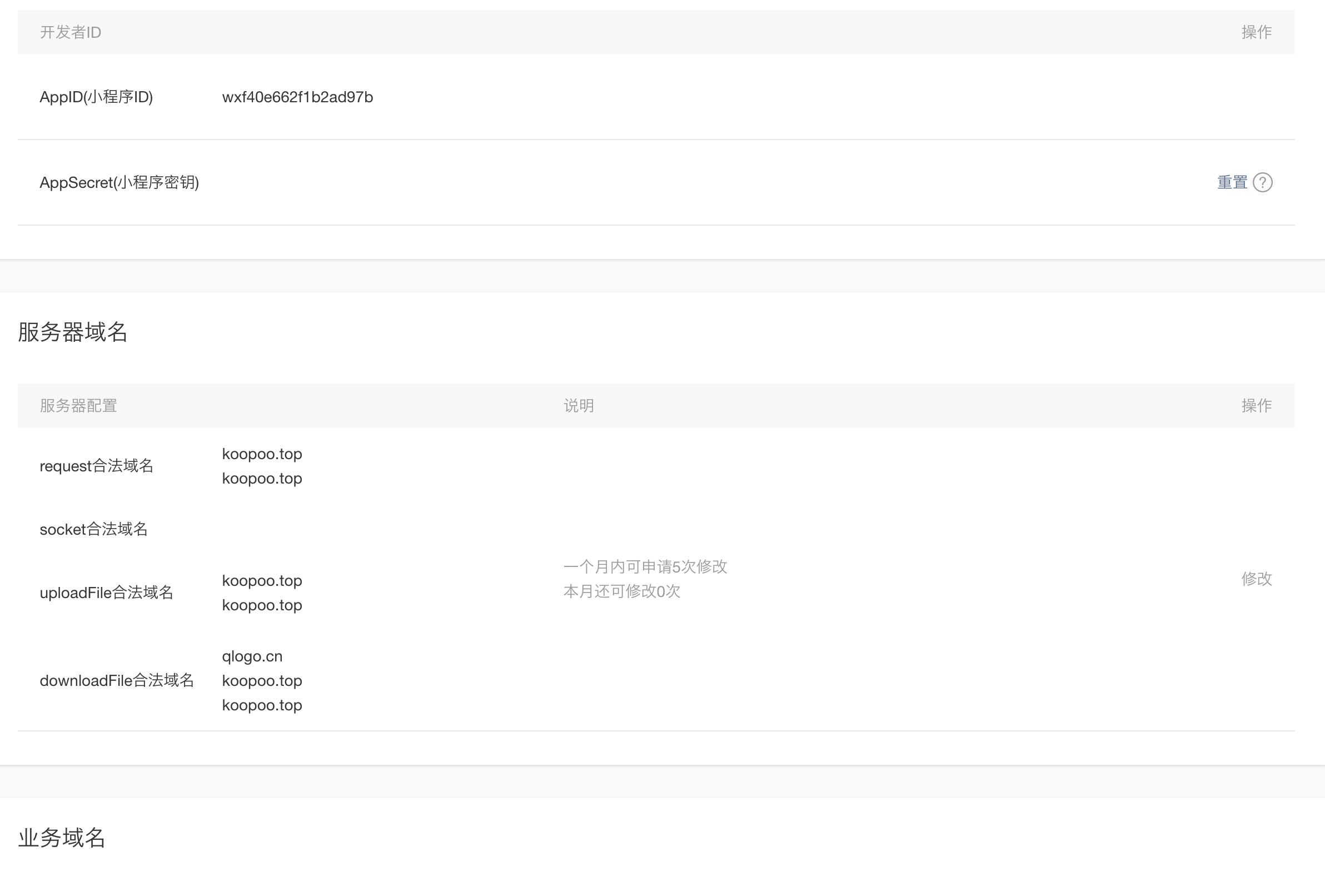1325x896 pixels.
Task: Click the 业务域名 section heading
Action: pos(62,838)
